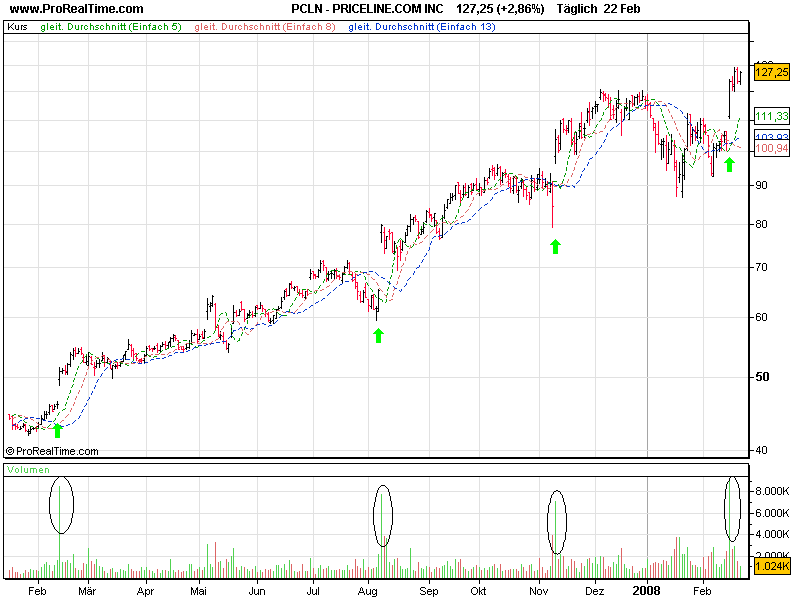This screenshot has height=600, width=800.
Task: Click the orange 127,25 current price tag
Action: (772, 72)
